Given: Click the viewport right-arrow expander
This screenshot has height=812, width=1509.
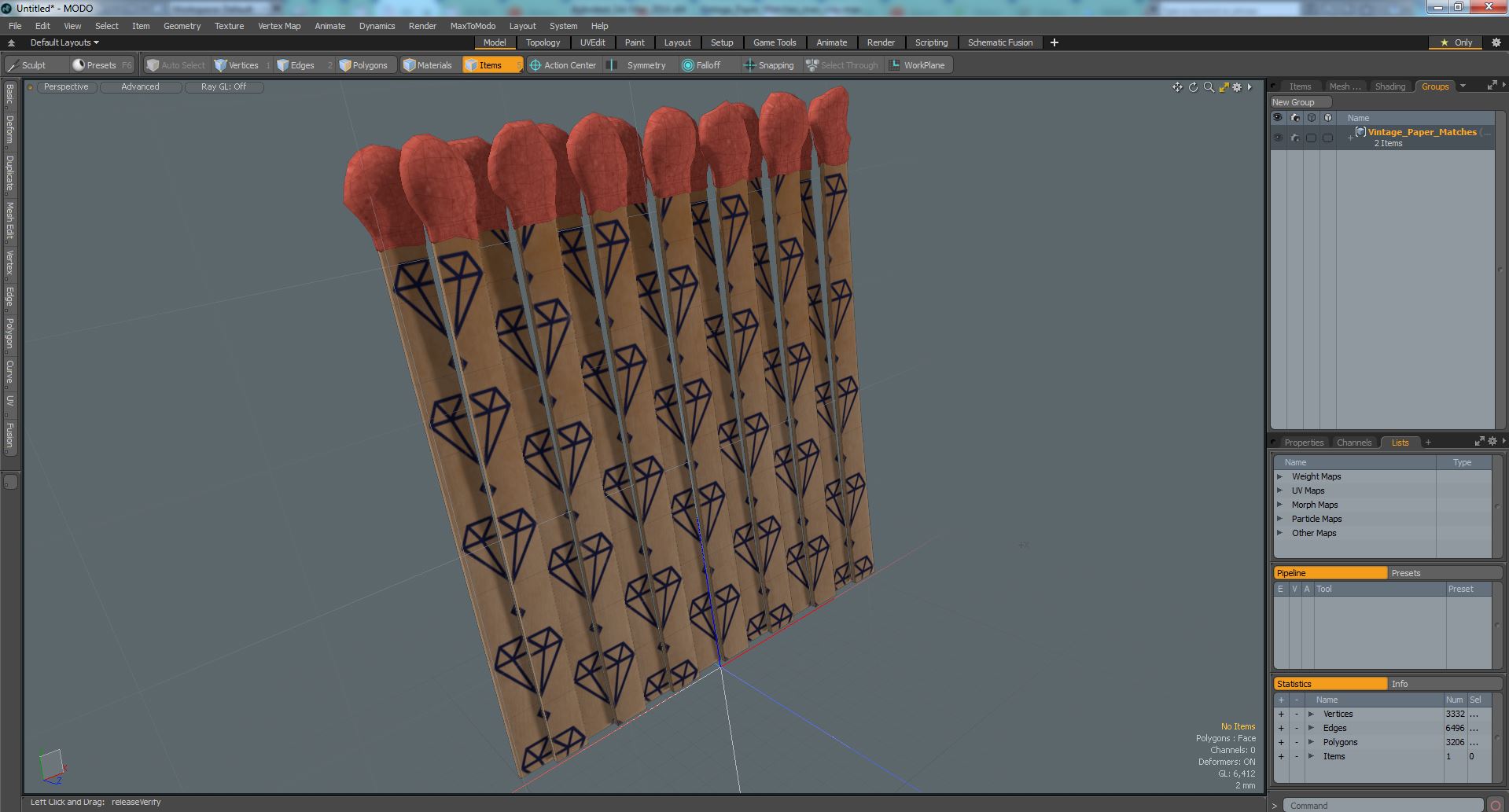Looking at the screenshot, I should 1250,87.
